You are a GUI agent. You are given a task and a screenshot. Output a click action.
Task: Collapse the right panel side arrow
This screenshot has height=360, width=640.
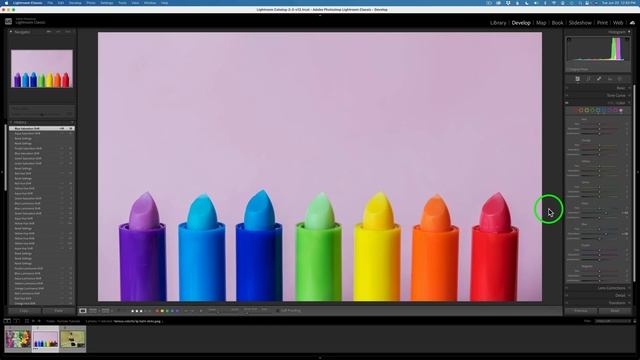(x=638, y=172)
